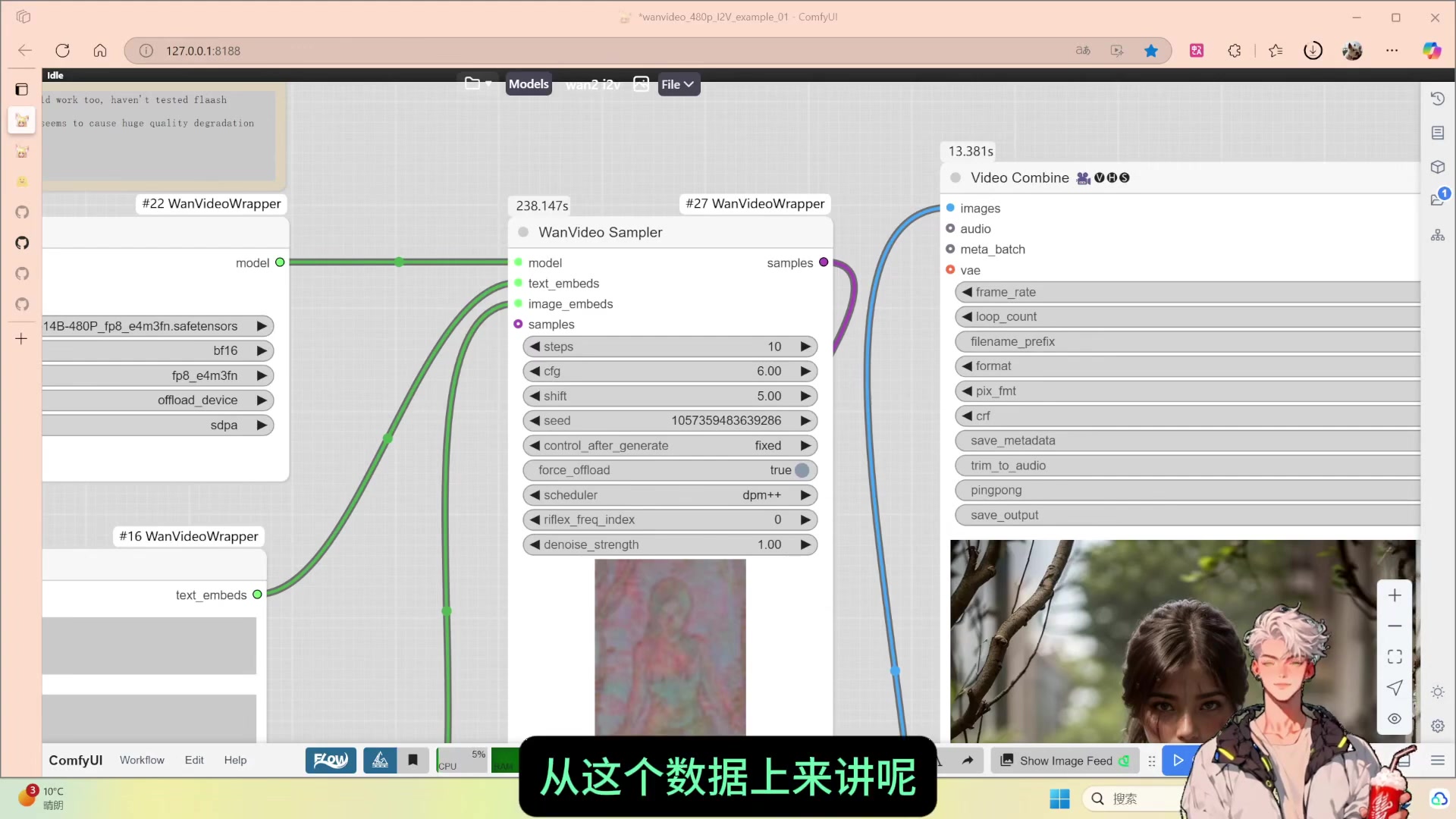This screenshot has width=1456, height=819.
Task: Open the workflows folder panel with notification badge
Action: [1436, 199]
